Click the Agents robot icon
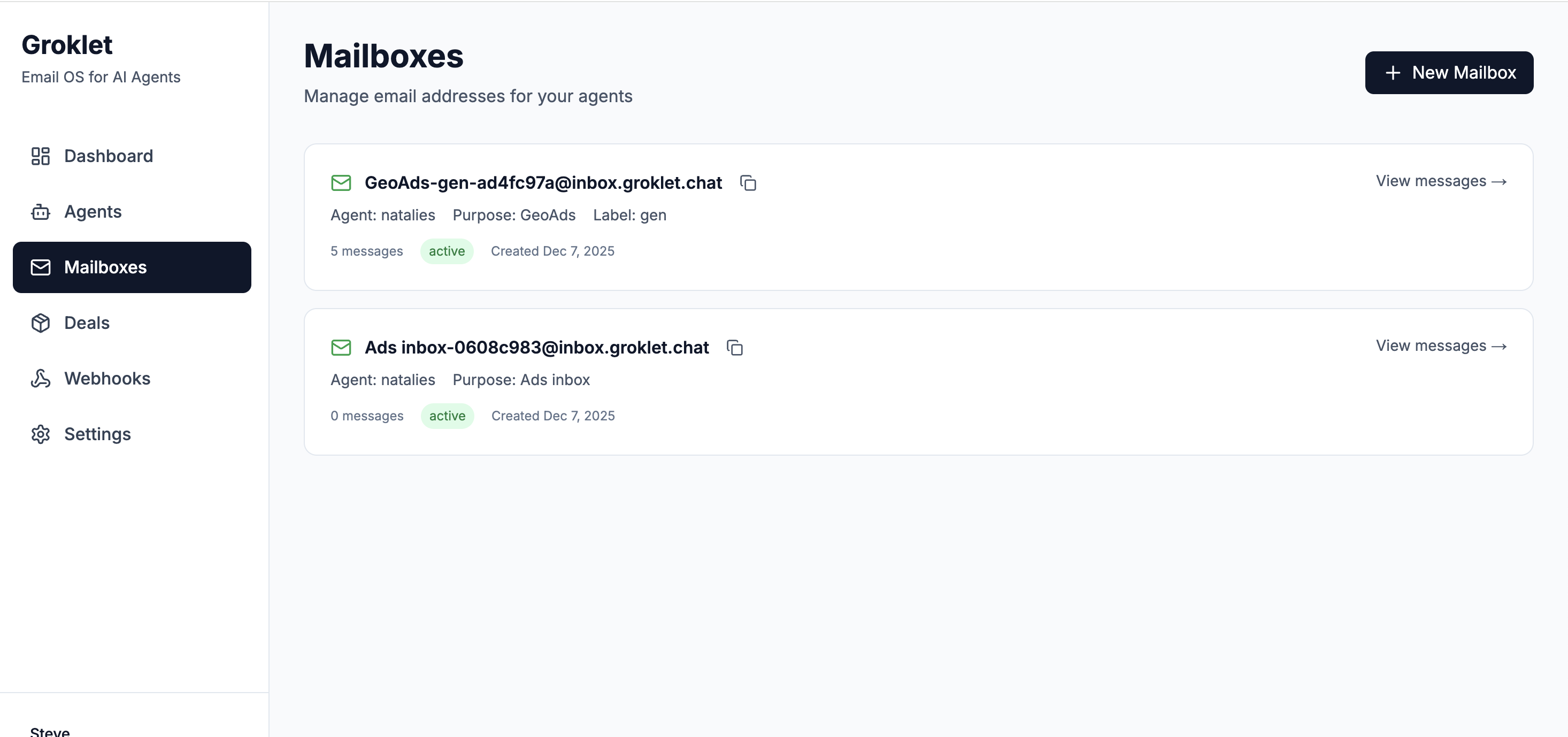Image resolution: width=1568 pixels, height=737 pixels. pos(40,212)
